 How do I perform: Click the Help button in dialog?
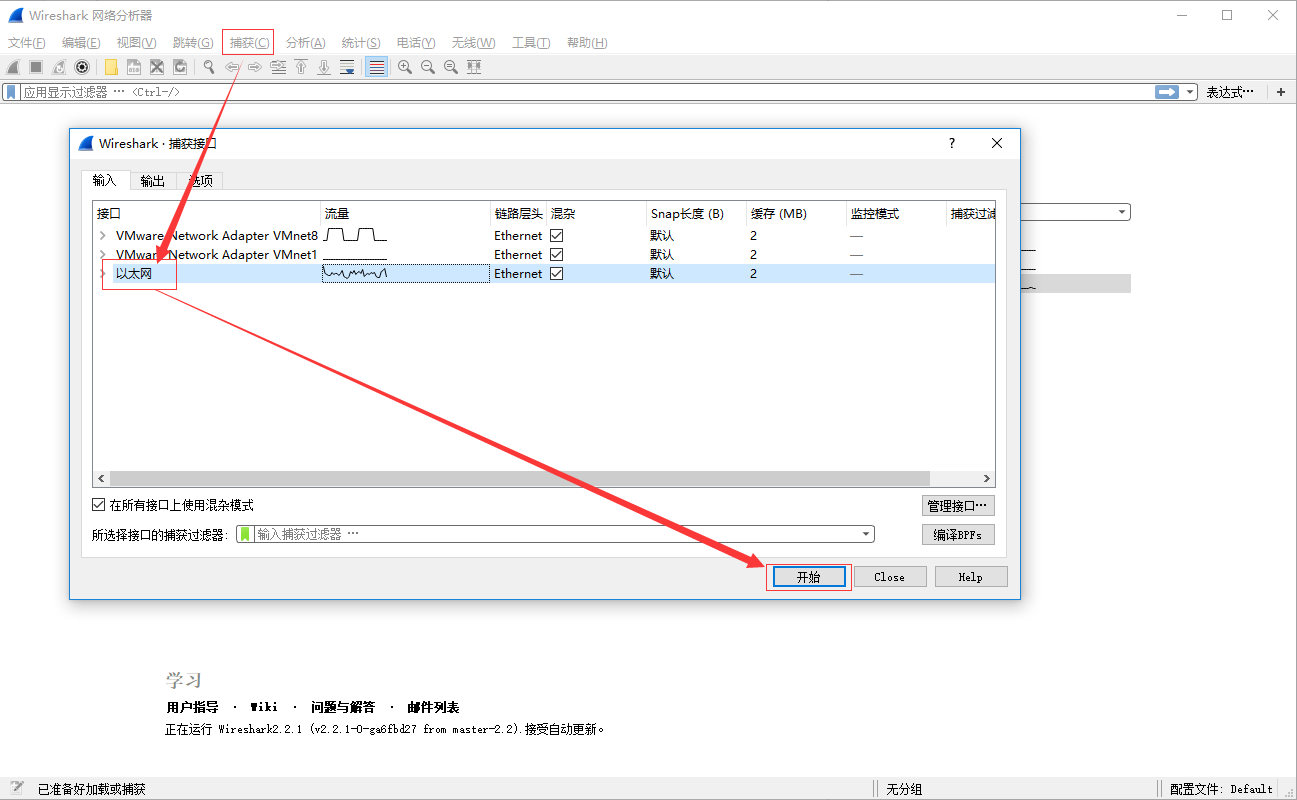pyautogui.click(x=970, y=577)
